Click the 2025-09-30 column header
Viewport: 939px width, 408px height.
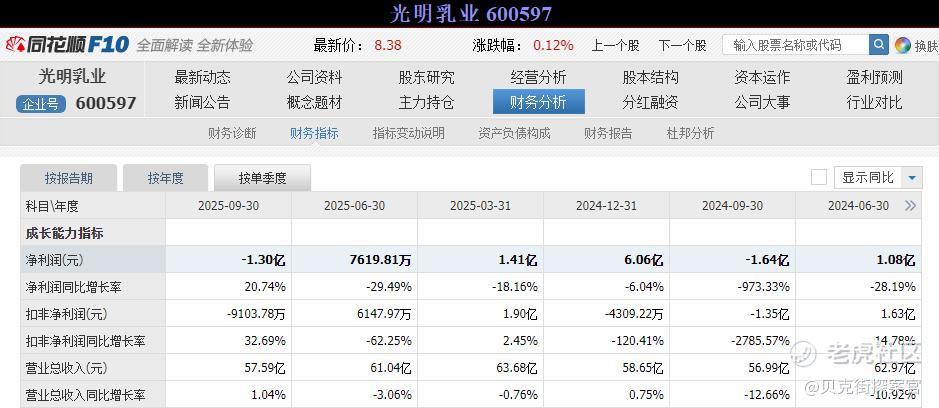(x=229, y=206)
